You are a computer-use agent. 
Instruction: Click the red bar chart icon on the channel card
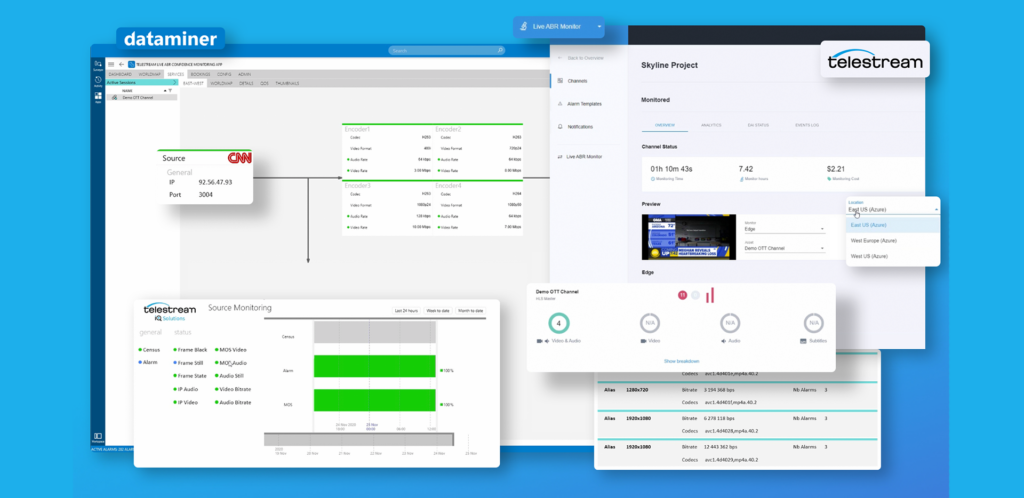pos(709,295)
